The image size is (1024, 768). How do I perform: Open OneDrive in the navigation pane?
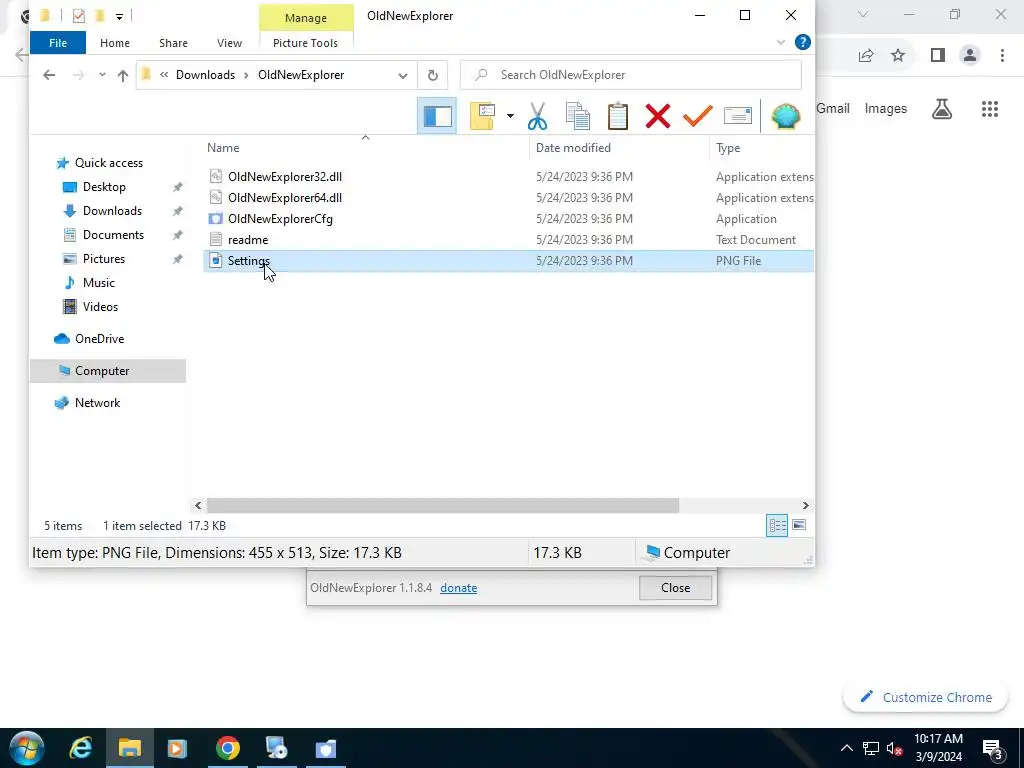99,339
